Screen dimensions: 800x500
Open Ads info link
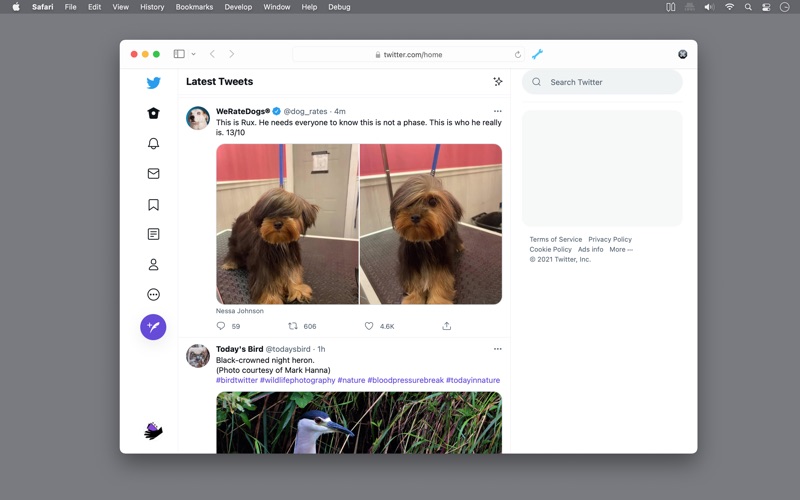pyautogui.click(x=590, y=249)
